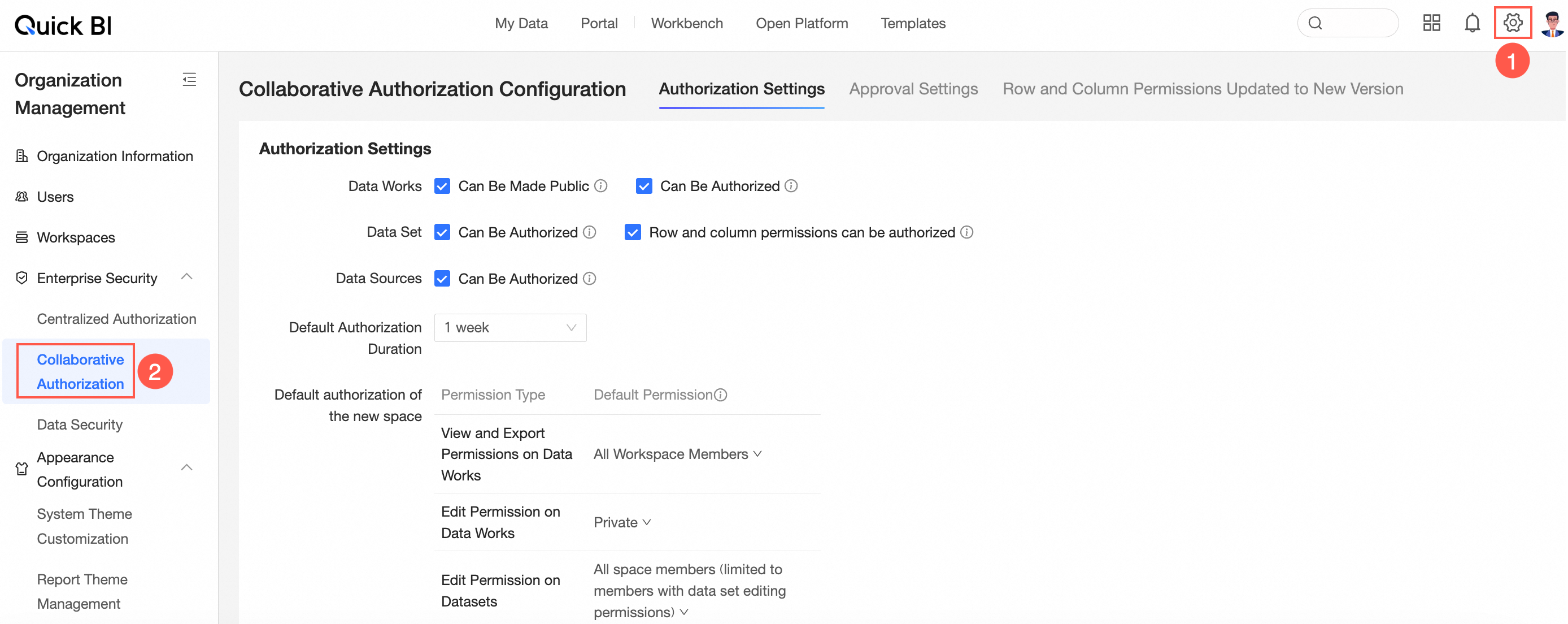Click the user avatar in header

point(1552,23)
